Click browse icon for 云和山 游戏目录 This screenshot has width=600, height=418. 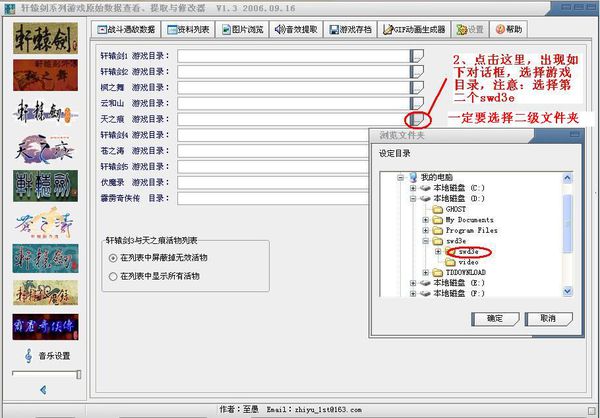417,103
